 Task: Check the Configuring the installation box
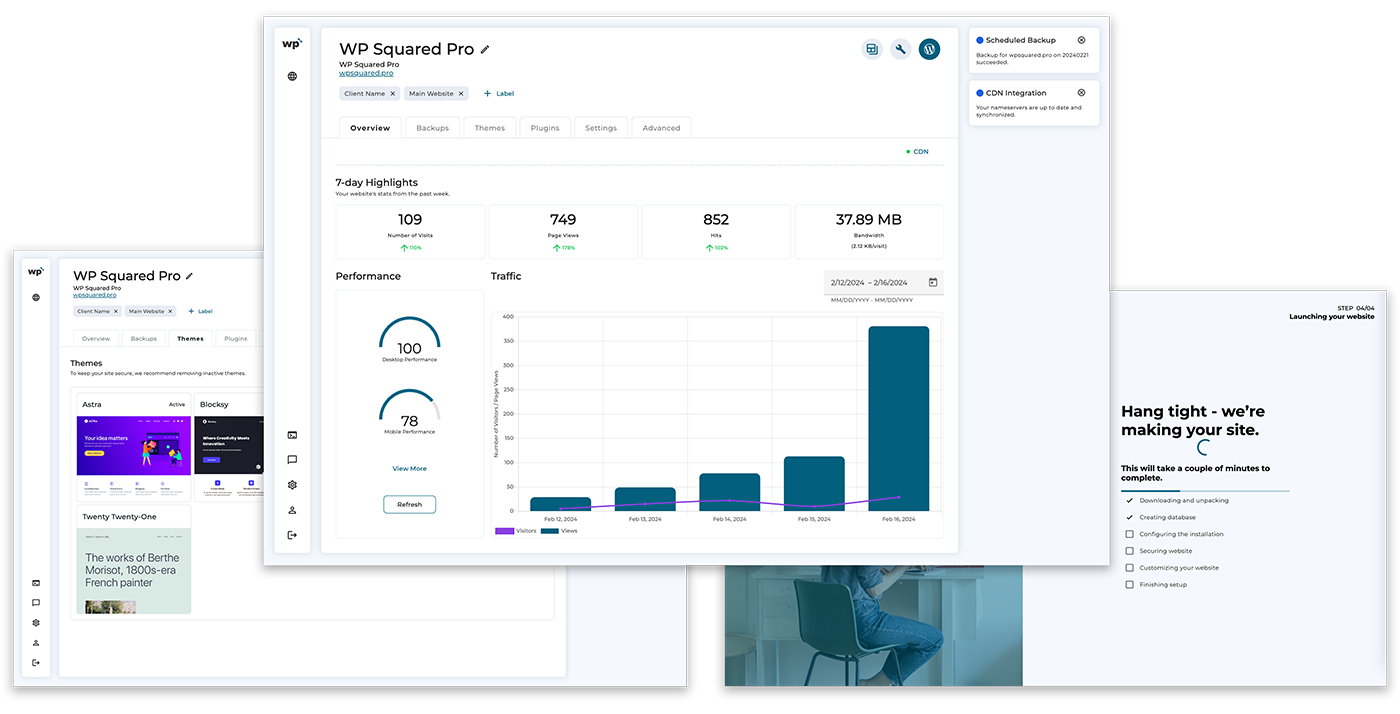click(x=1130, y=534)
